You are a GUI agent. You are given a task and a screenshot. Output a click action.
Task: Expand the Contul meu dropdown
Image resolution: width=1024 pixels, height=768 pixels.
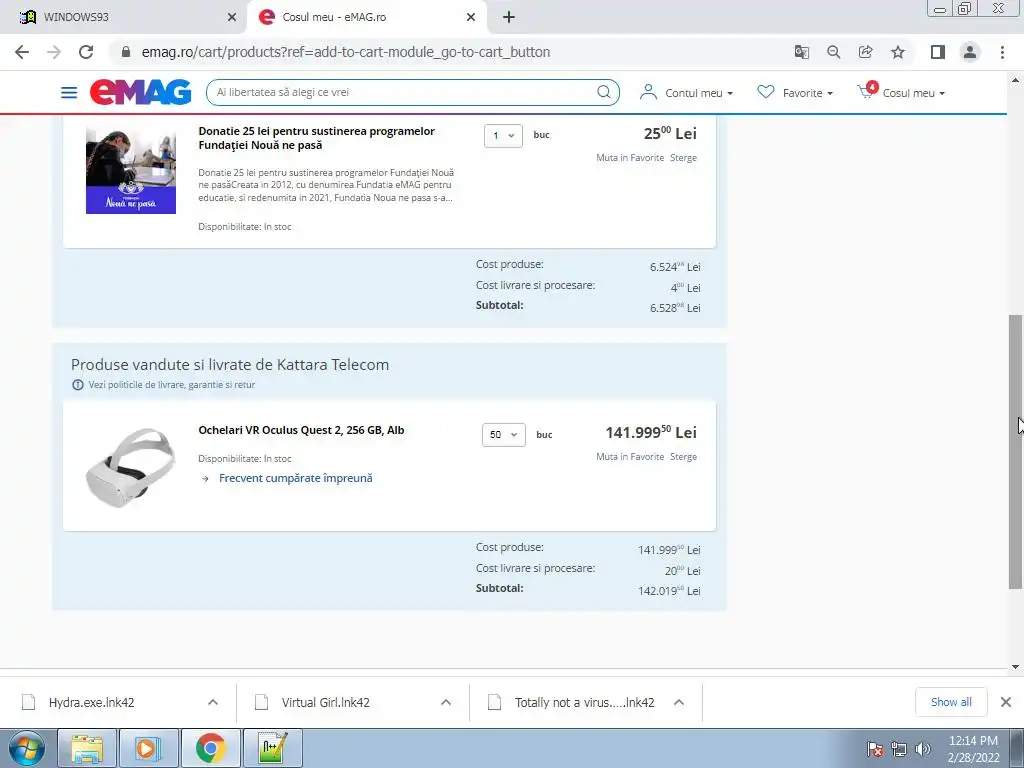coord(730,93)
